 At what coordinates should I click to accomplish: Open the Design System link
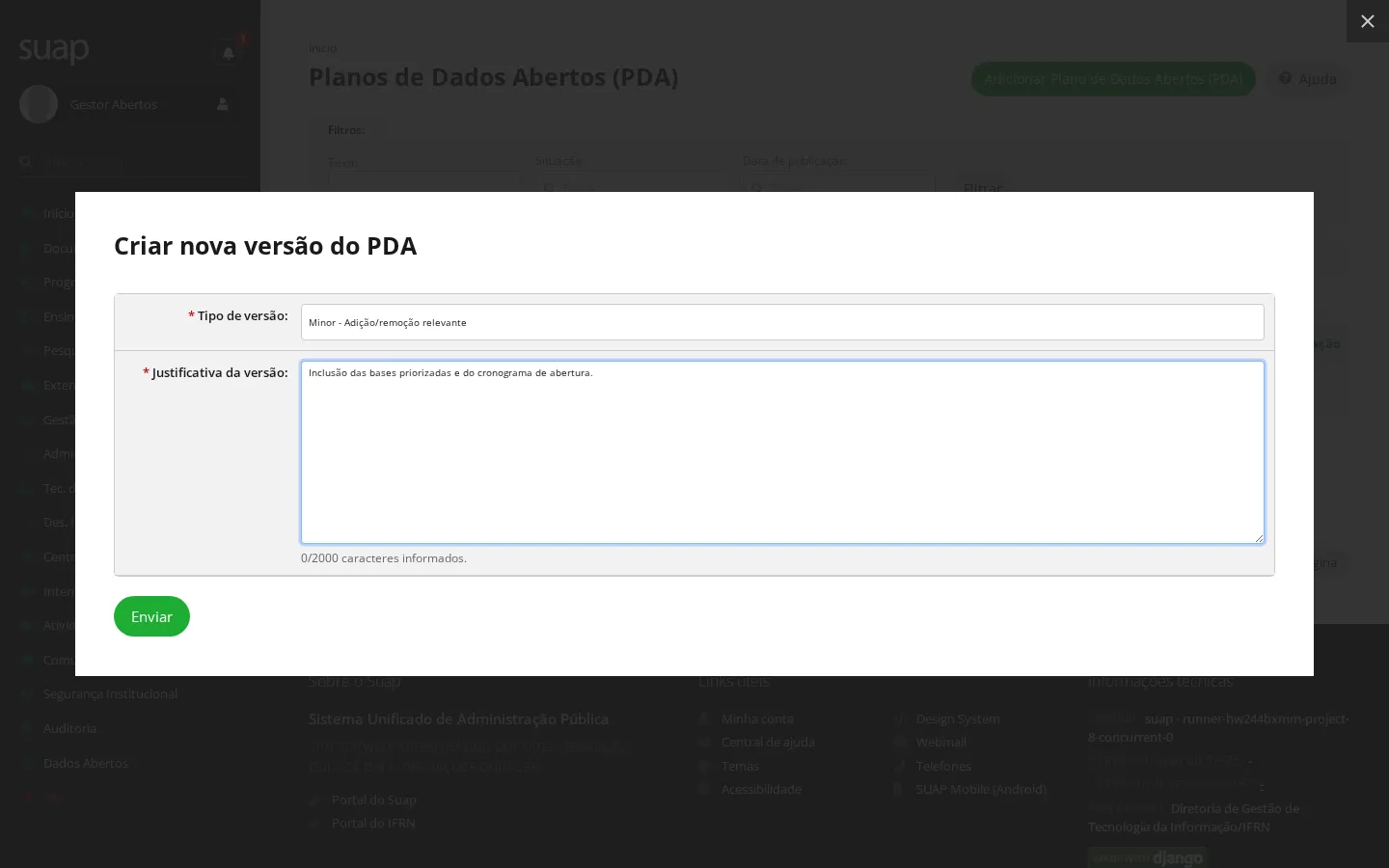[958, 719]
